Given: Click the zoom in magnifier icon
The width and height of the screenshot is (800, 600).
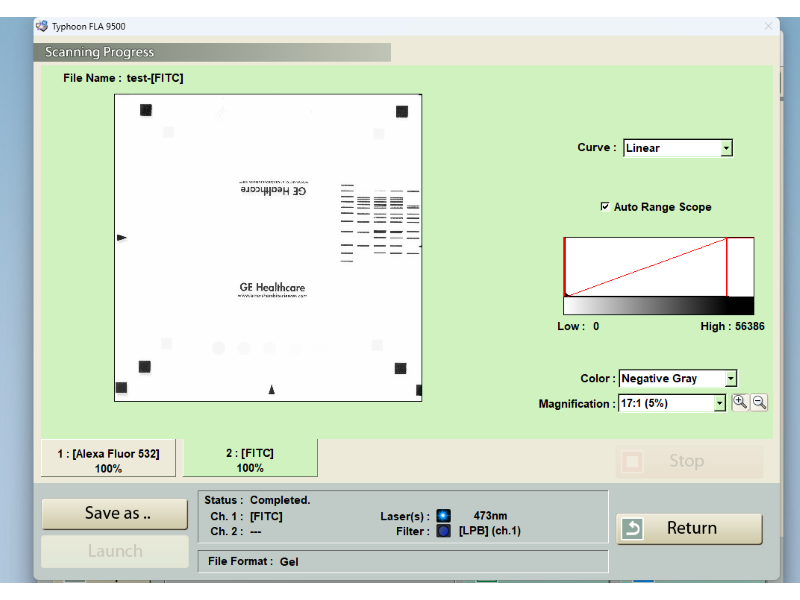Looking at the screenshot, I should [740, 402].
